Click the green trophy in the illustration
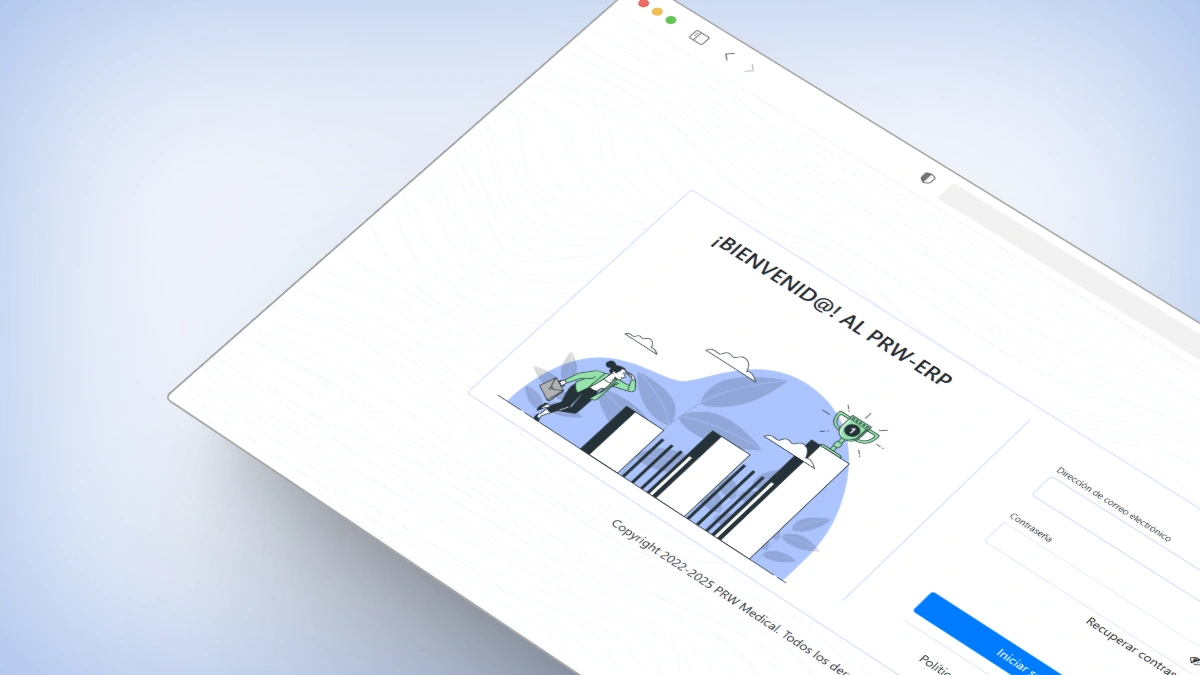The width and height of the screenshot is (1200, 675). point(854,430)
